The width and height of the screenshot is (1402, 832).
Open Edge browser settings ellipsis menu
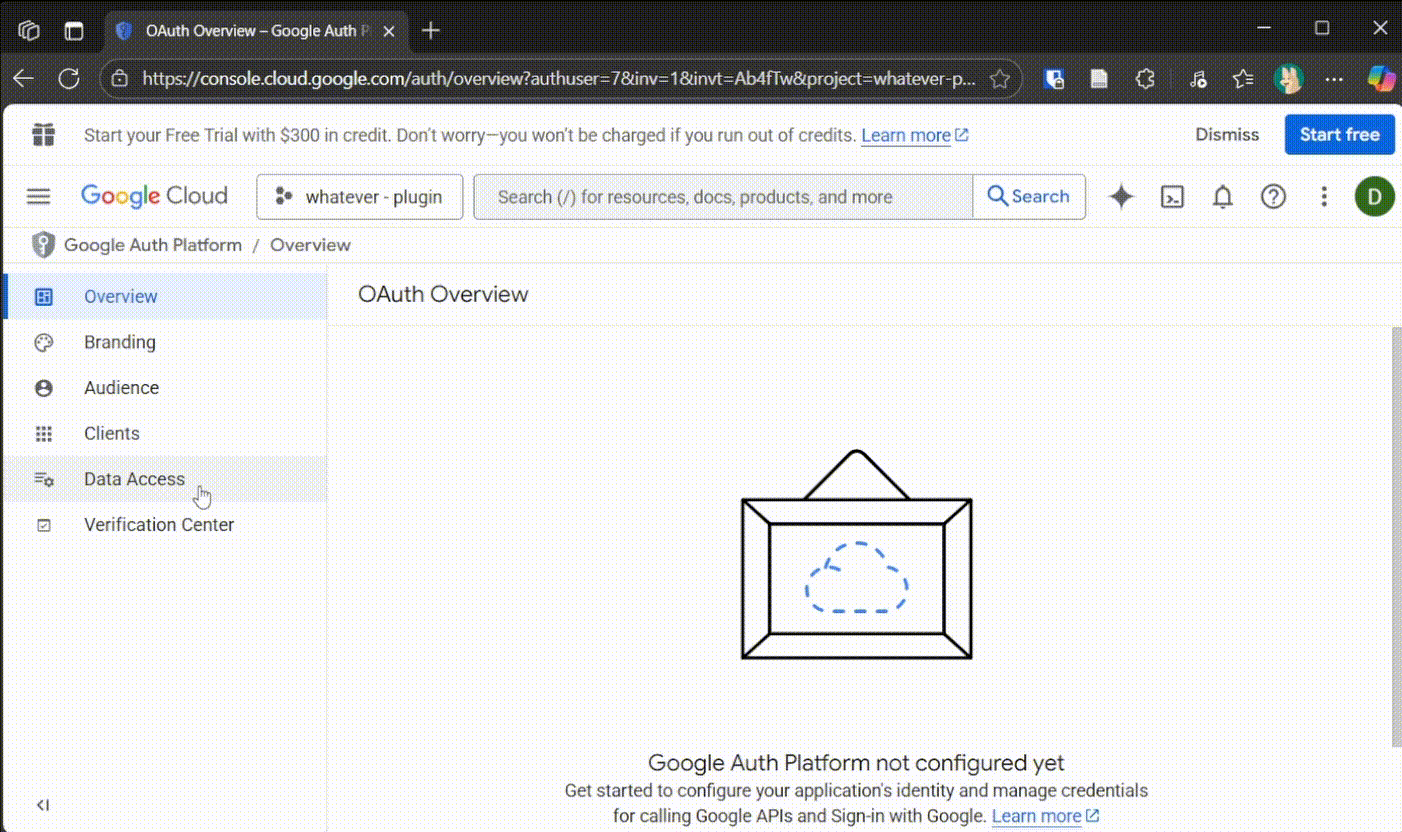coord(1334,79)
